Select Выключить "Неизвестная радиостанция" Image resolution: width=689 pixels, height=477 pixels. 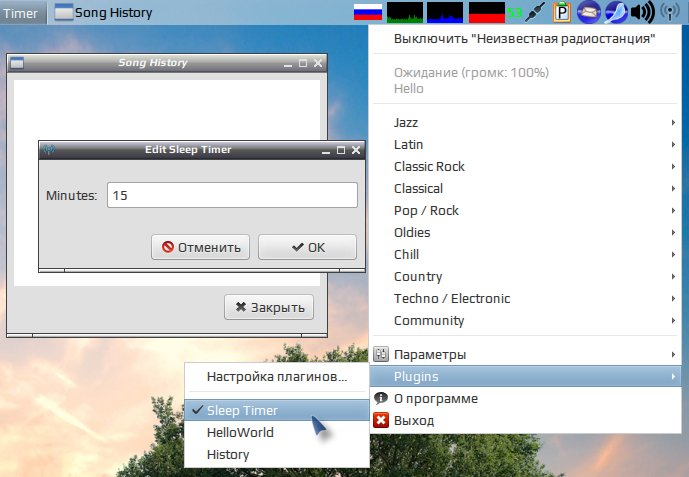coord(525,39)
